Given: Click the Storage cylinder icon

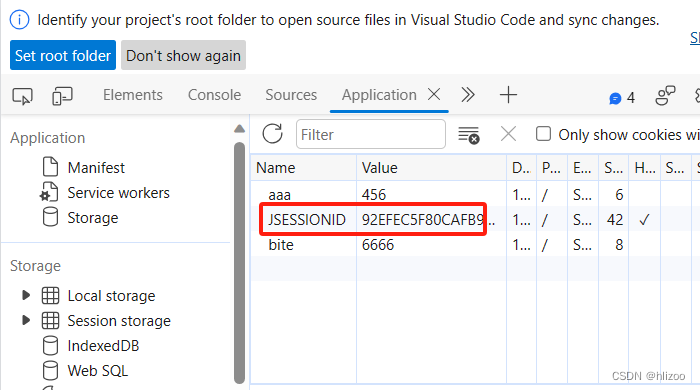Looking at the screenshot, I should point(50,217).
